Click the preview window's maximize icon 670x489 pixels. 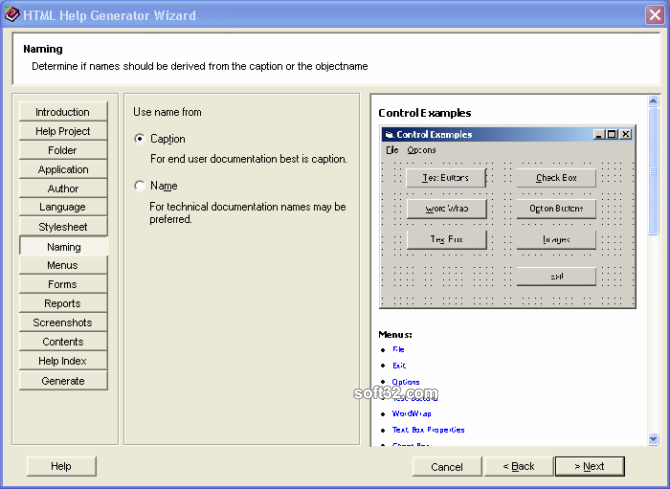point(611,134)
